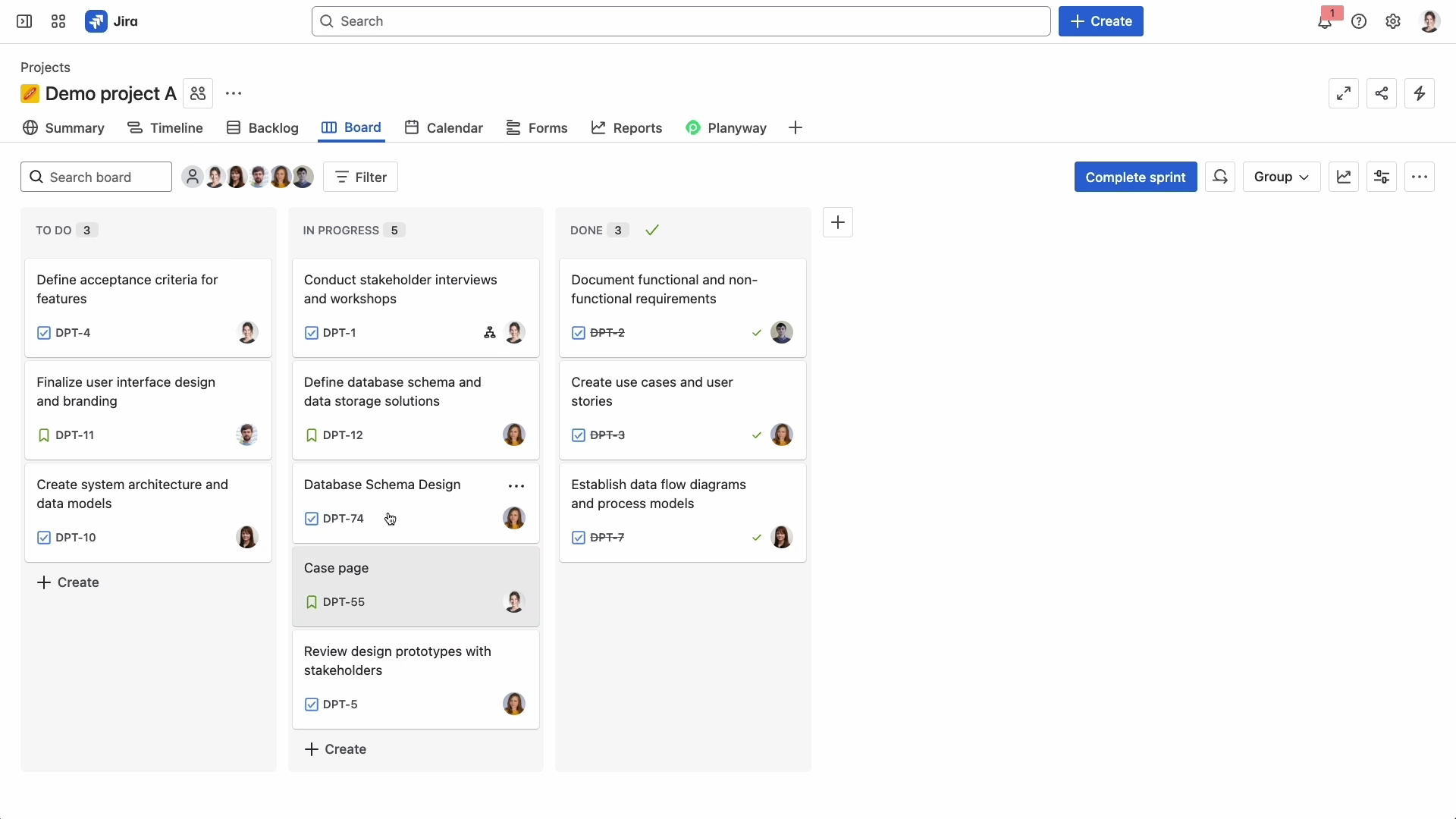Click DPT-4 task type checkbox icon
1456x819 pixels.
click(x=44, y=333)
